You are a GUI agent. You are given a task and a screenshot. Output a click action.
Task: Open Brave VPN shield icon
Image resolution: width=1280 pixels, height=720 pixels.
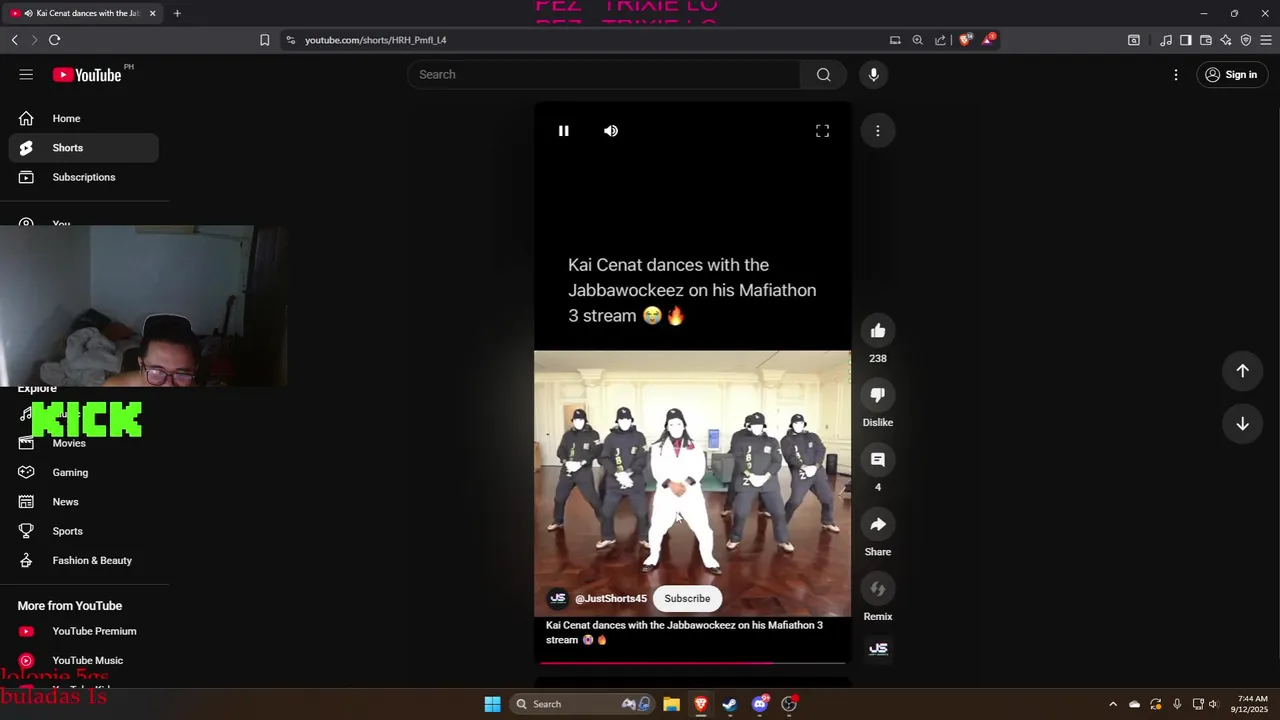[1246, 40]
